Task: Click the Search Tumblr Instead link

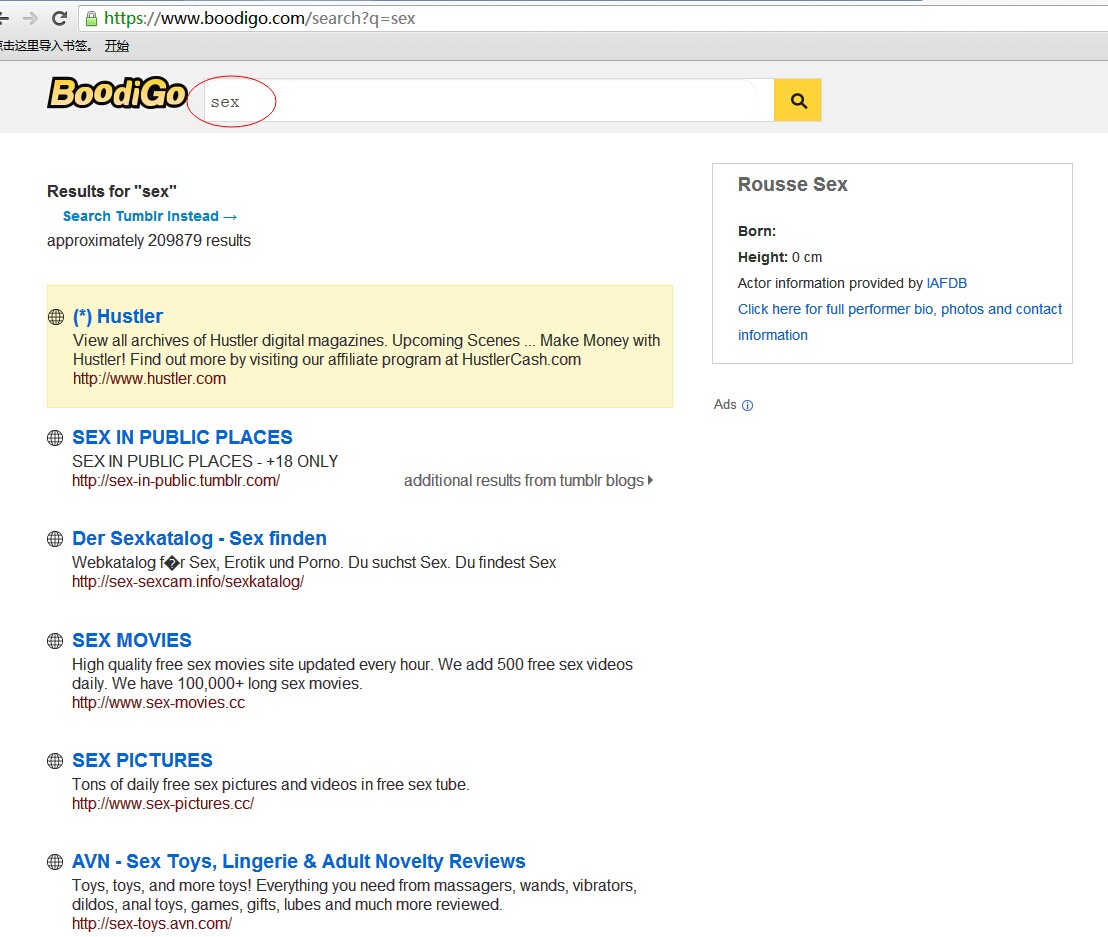Action: (x=150, y=216)
